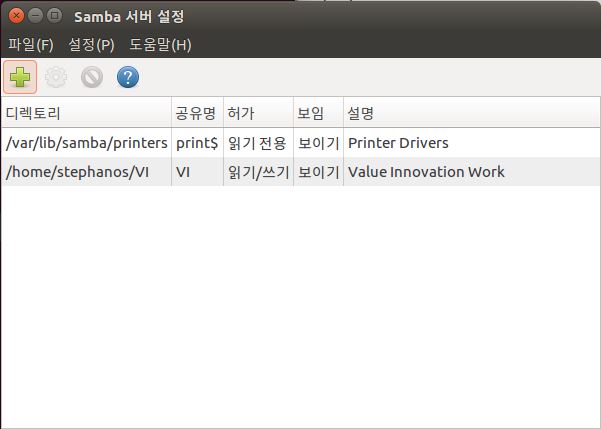This screenshot has height=429, width=601.
Task: Click the green plus add share icon
Action: coord(20,77)
